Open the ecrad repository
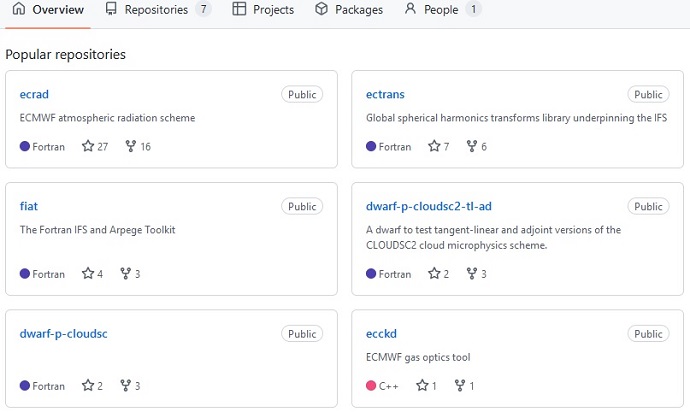 pos(34,94)
